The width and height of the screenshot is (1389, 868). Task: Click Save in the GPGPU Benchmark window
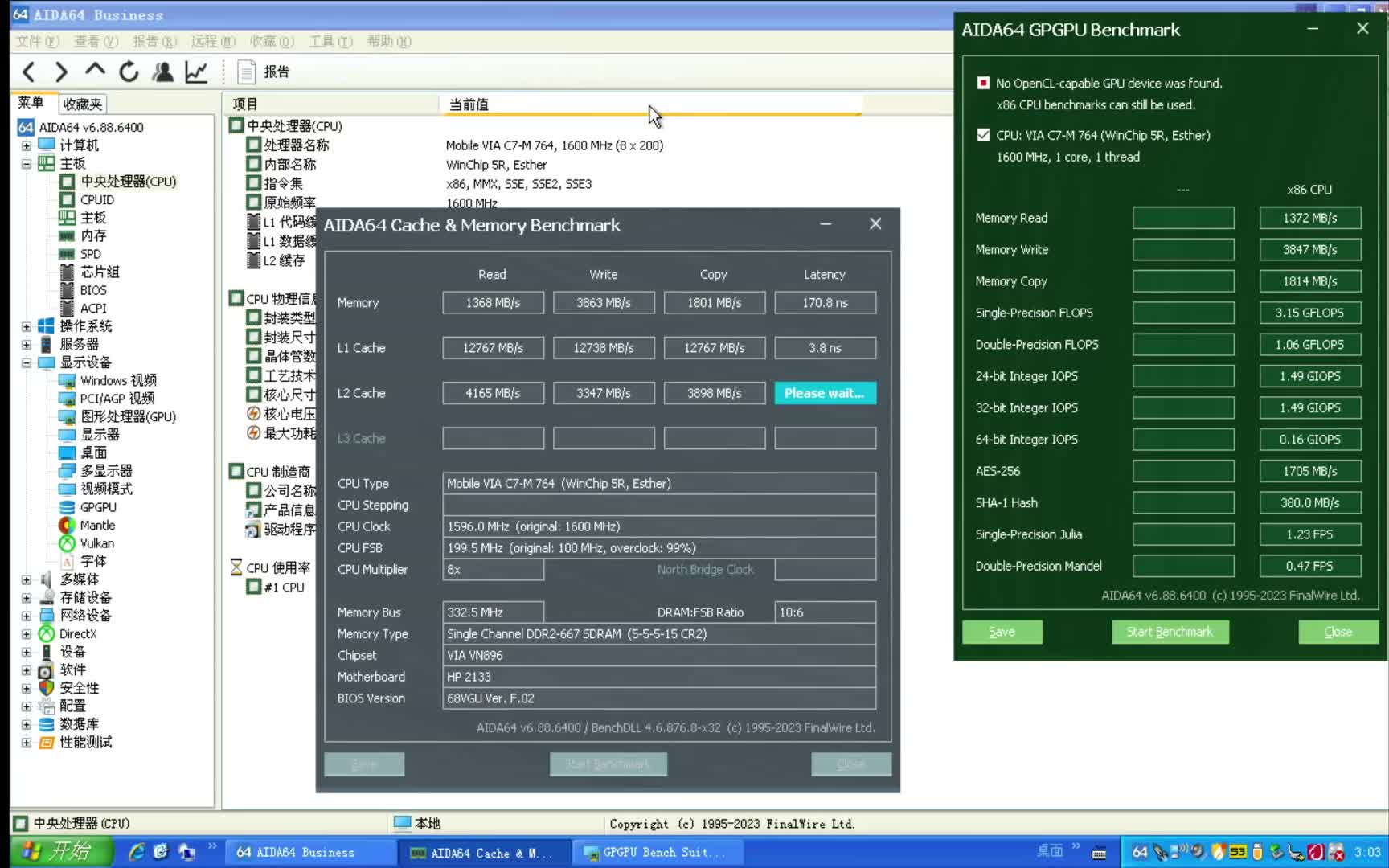pyautogui.click(x=1002, y=632)
